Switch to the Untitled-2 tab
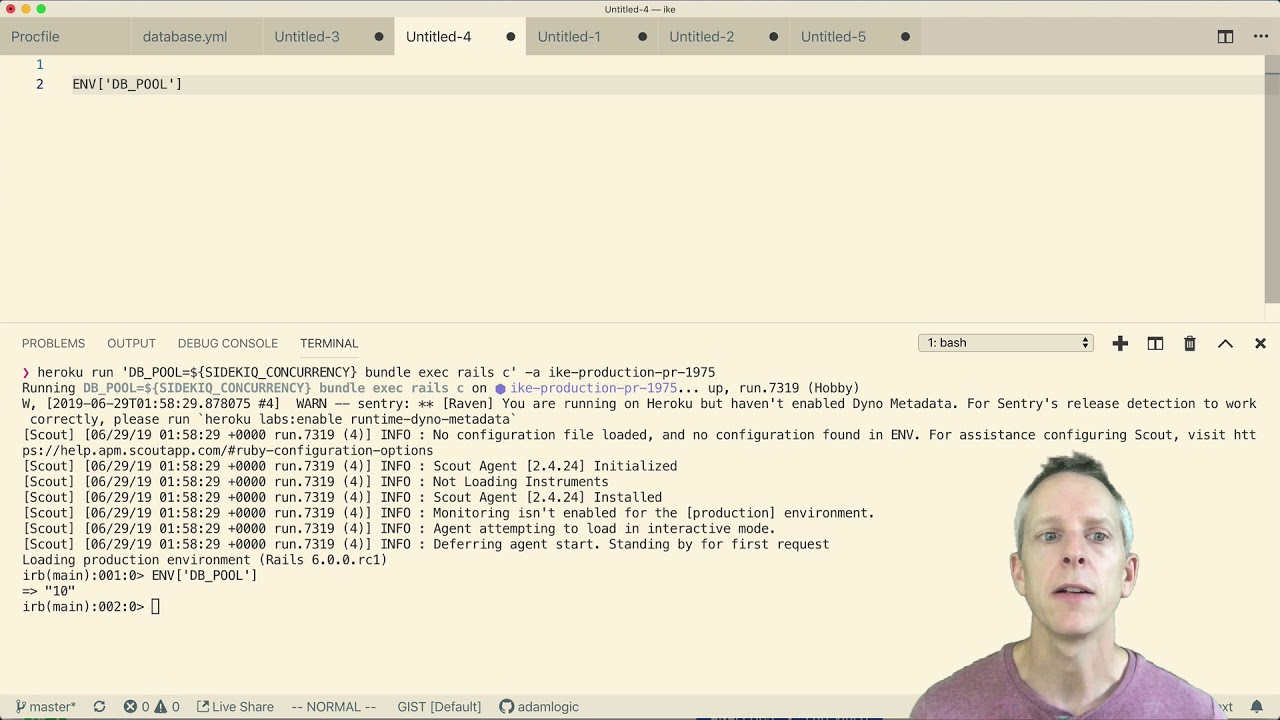The image size is (1280, 720). 701,37
